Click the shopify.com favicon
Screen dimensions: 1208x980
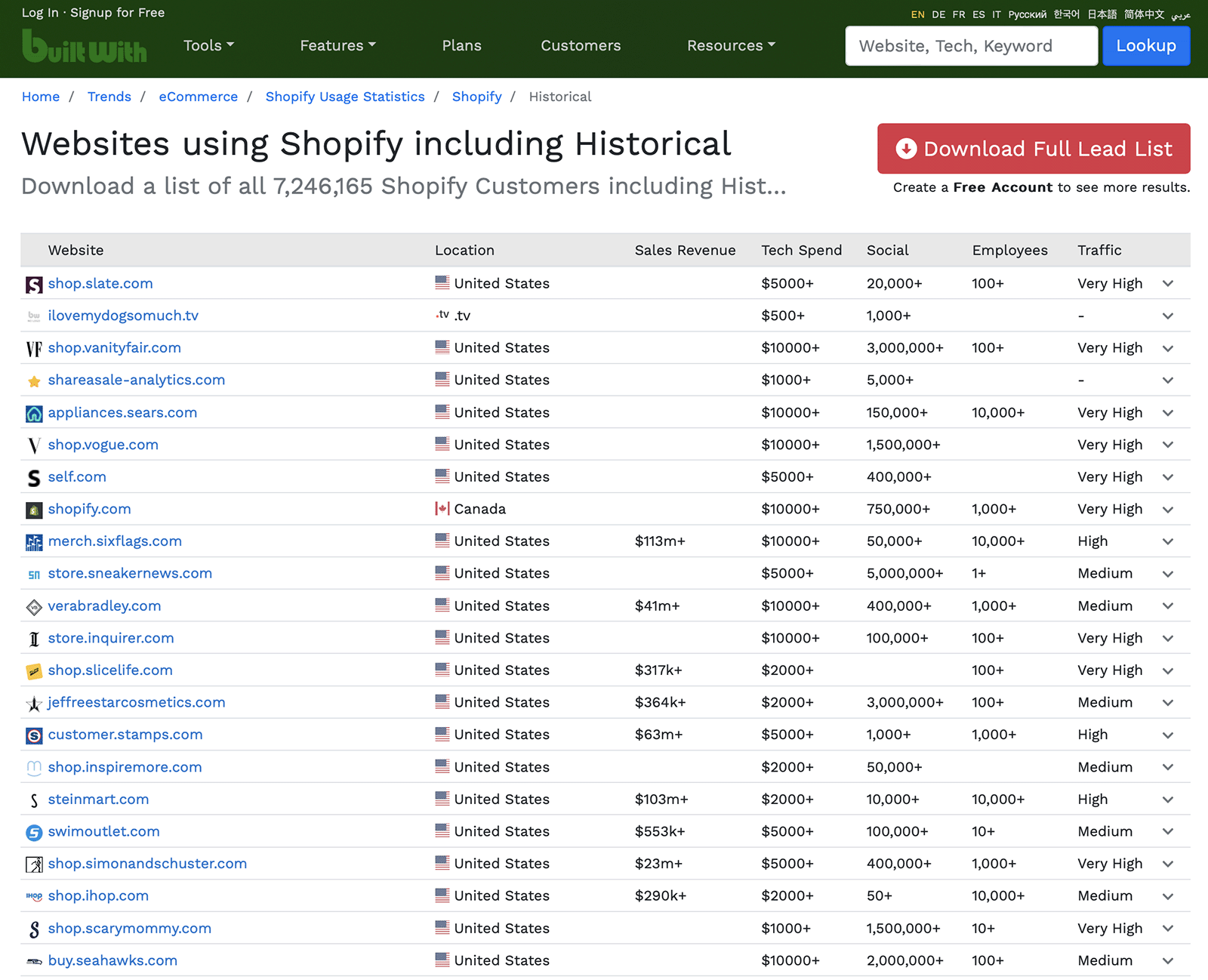34,510
